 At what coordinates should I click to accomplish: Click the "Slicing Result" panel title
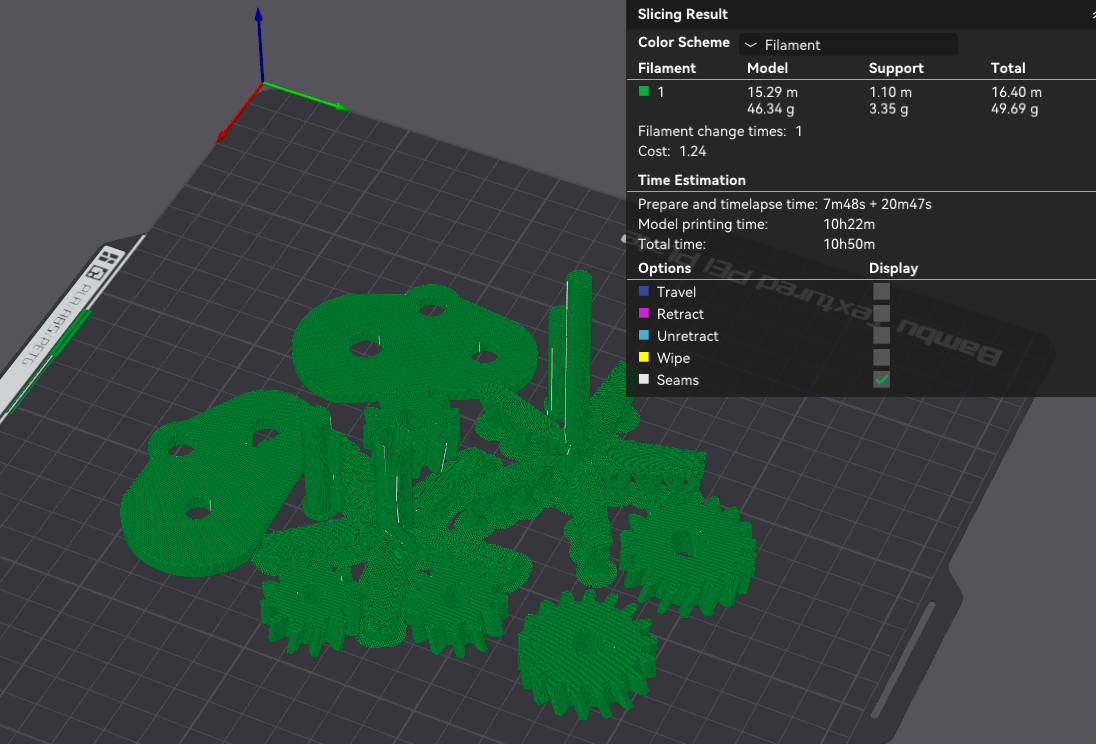pos(682,14)
